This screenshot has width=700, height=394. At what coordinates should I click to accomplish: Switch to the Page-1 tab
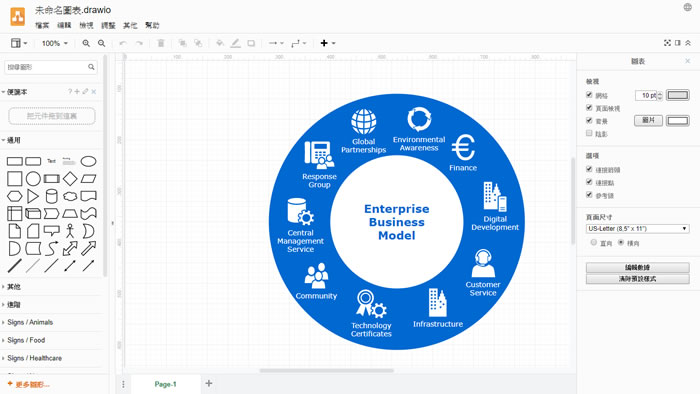click(166, 384)
